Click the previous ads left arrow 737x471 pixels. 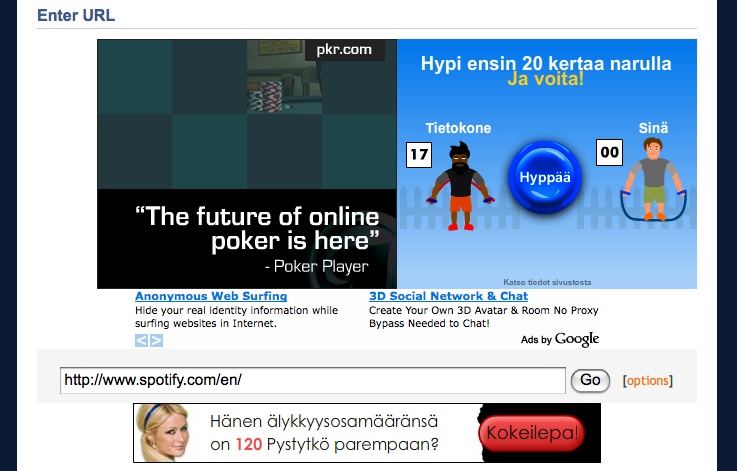(x=141, y=340)
